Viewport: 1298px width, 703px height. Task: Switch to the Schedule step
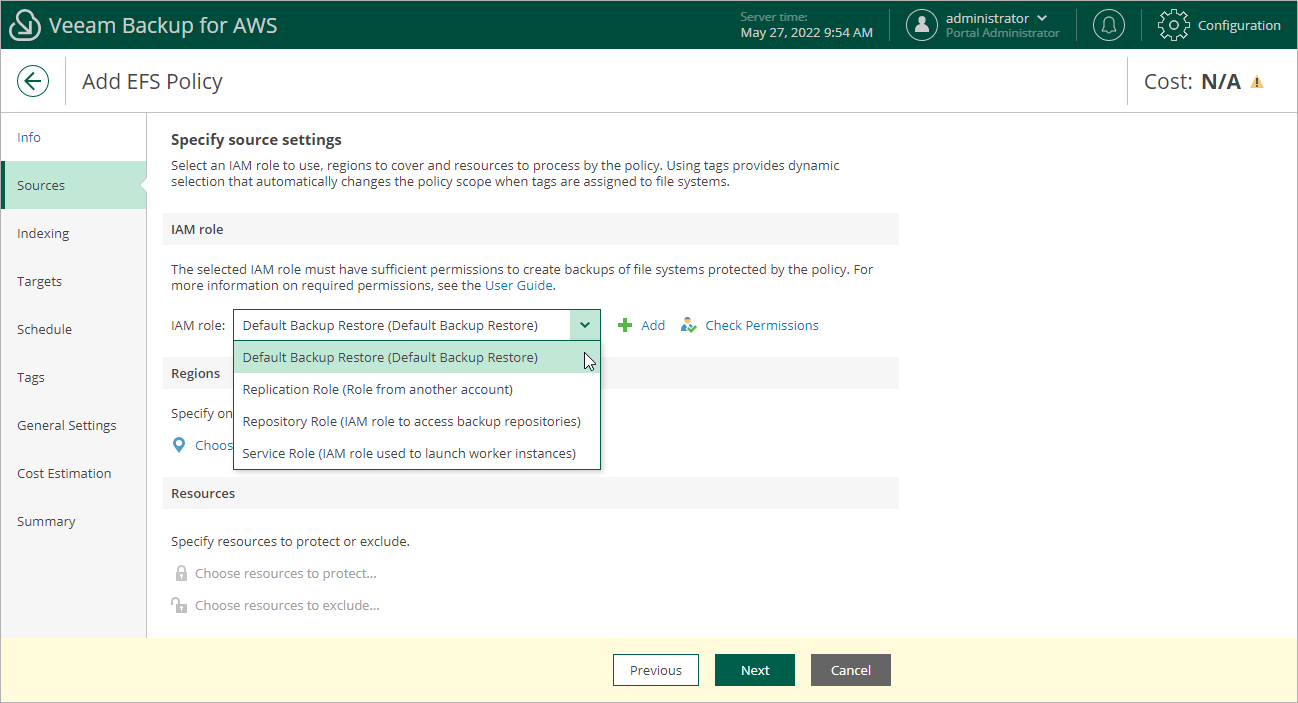[x=44, y=329]
